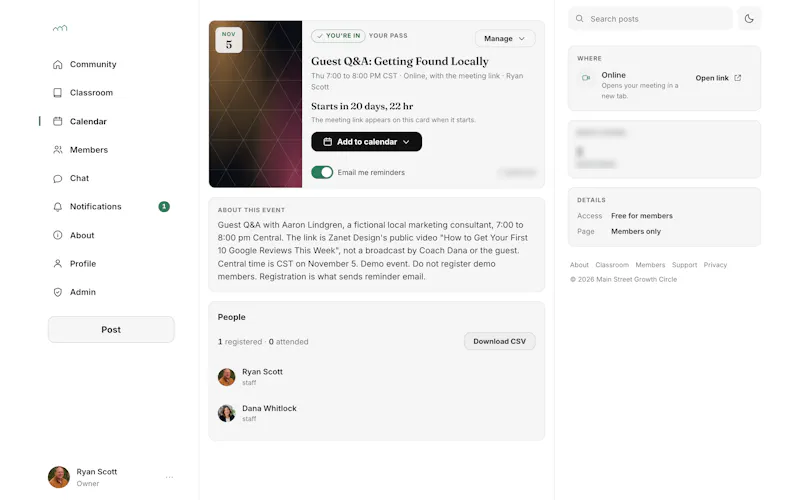Image resolution: width=800 pixels, height=500 pixels.
Task: Click Dana Whitlock's name in People list
Action: click(x=269, y=408)
